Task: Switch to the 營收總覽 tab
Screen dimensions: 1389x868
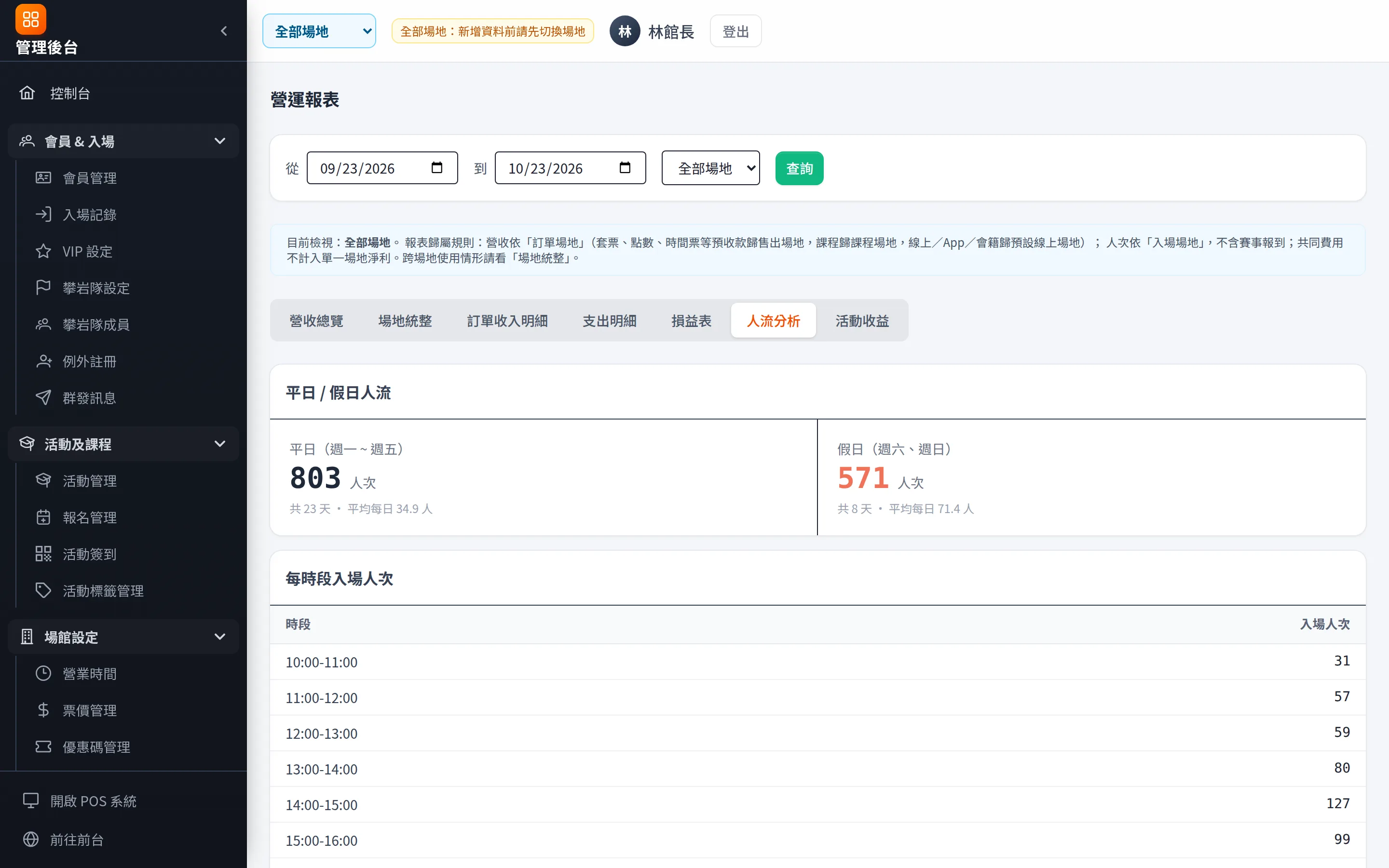Action: (x=316, y=321)
